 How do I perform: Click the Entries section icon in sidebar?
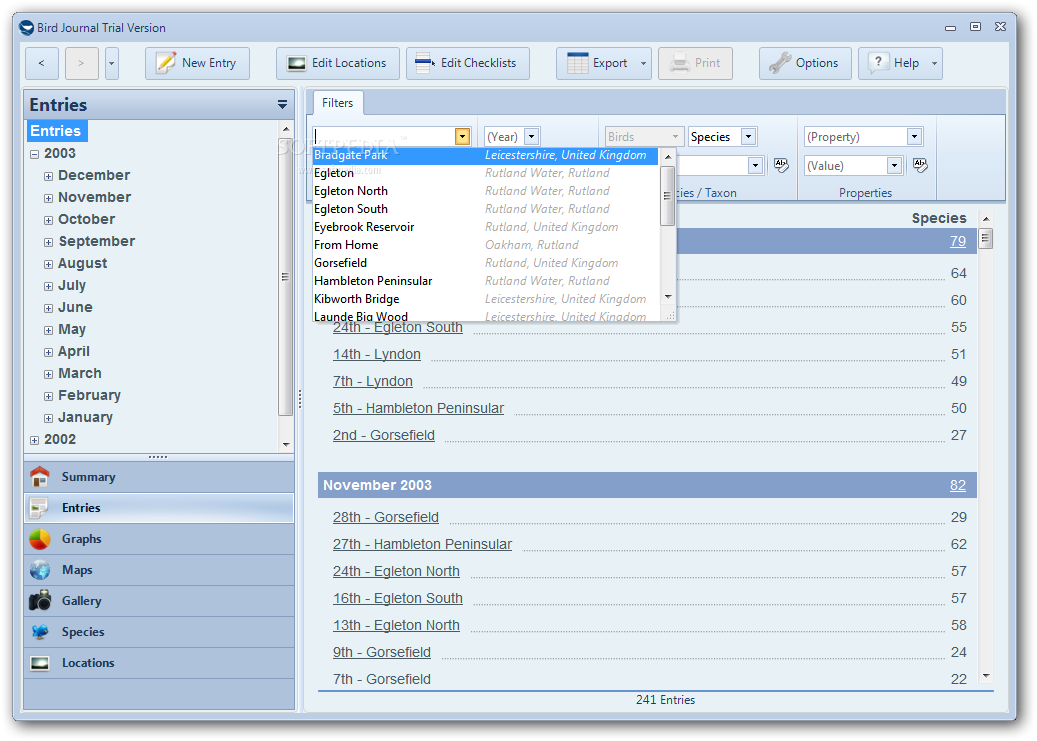coord(40,508)
